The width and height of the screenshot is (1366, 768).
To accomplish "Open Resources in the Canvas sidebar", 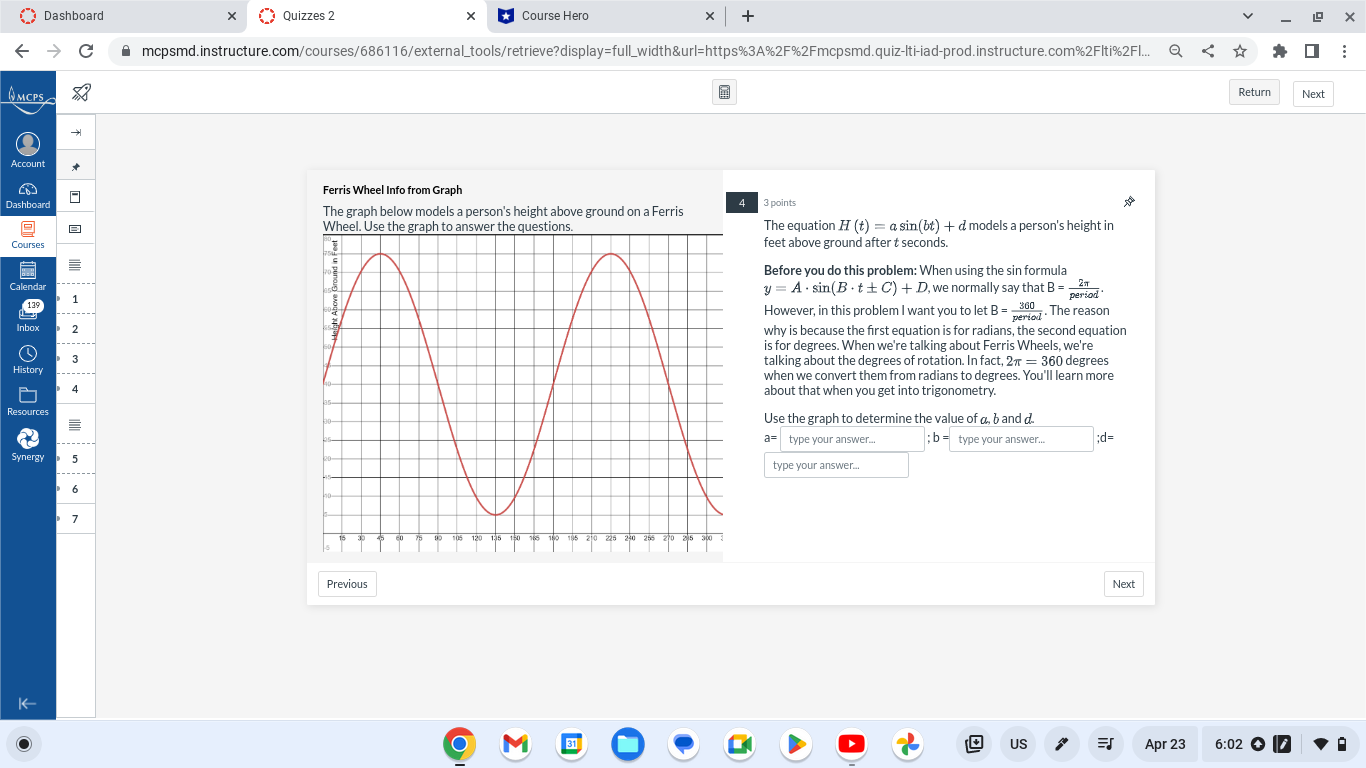I will coord(27,399).
